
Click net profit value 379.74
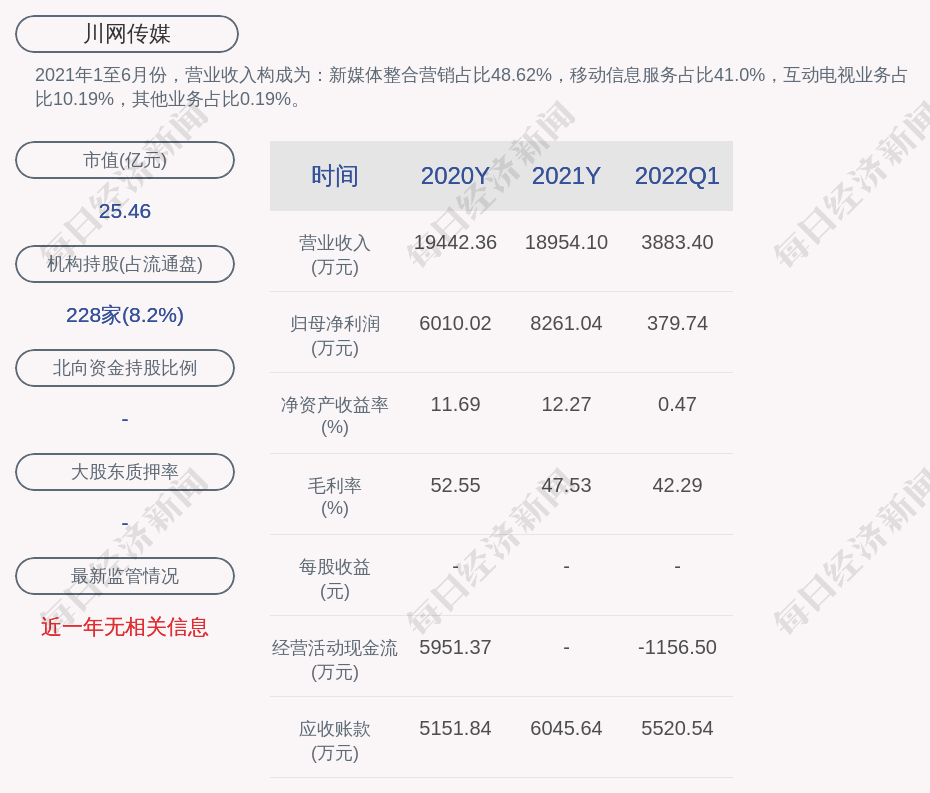677,323
